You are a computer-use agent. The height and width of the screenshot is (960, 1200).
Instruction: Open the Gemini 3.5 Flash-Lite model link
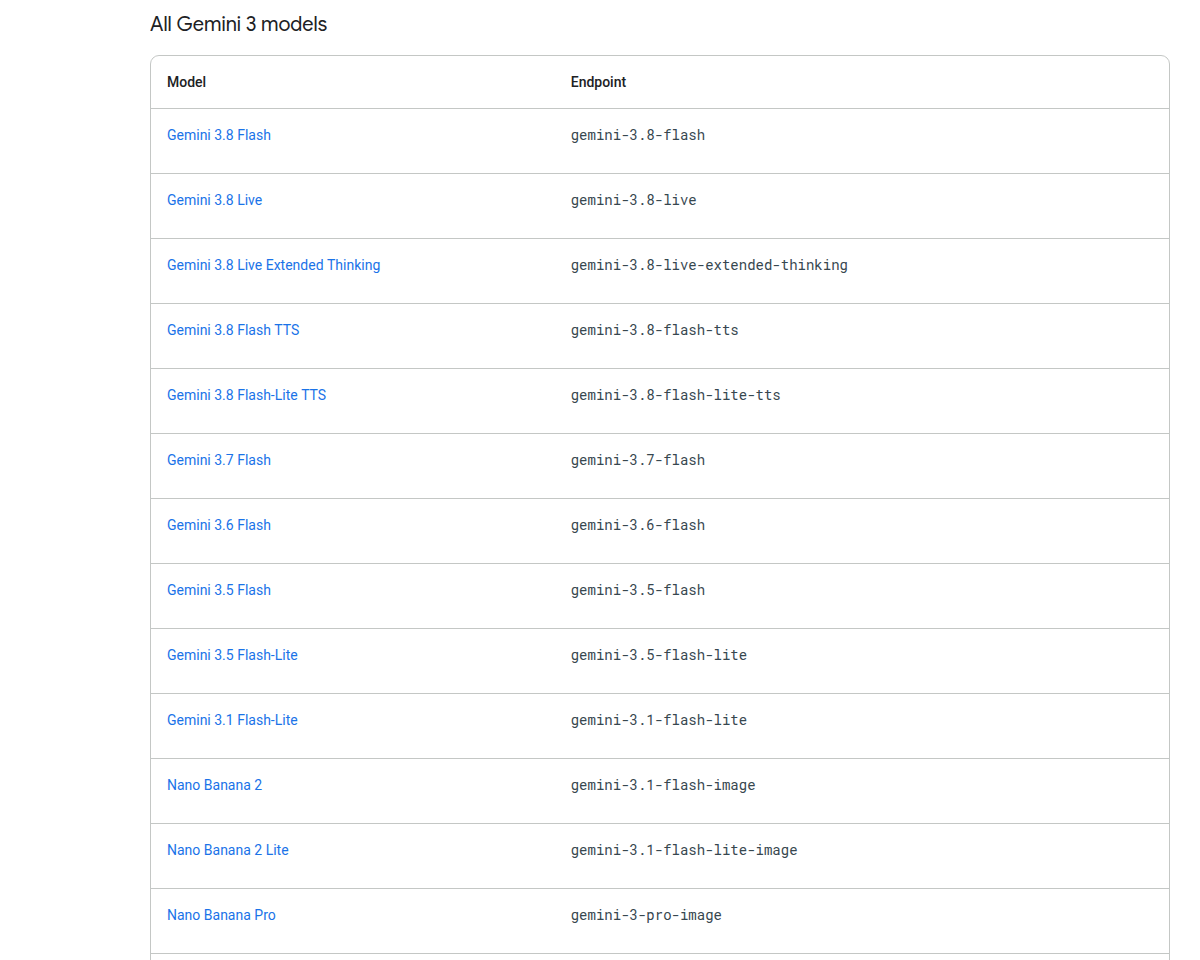pos(233,655)
